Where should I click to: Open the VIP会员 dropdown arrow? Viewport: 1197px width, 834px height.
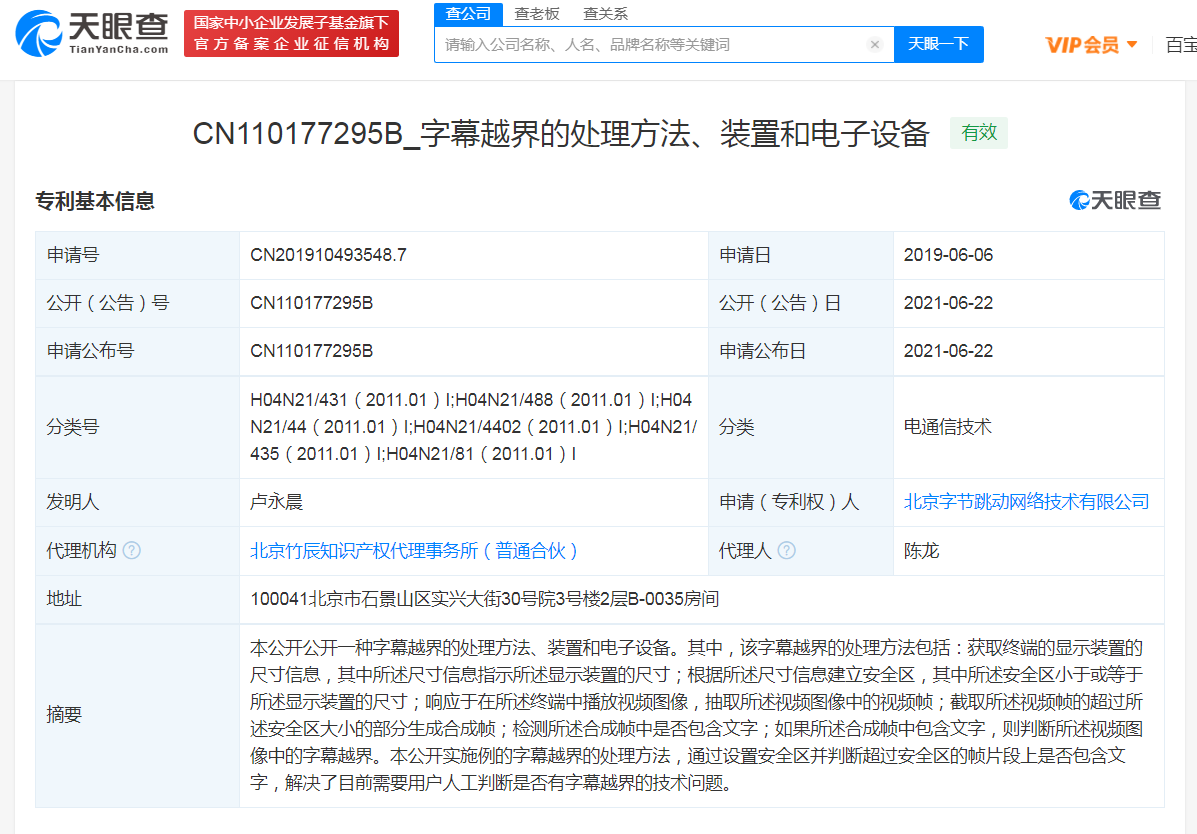click(1133, 44)
